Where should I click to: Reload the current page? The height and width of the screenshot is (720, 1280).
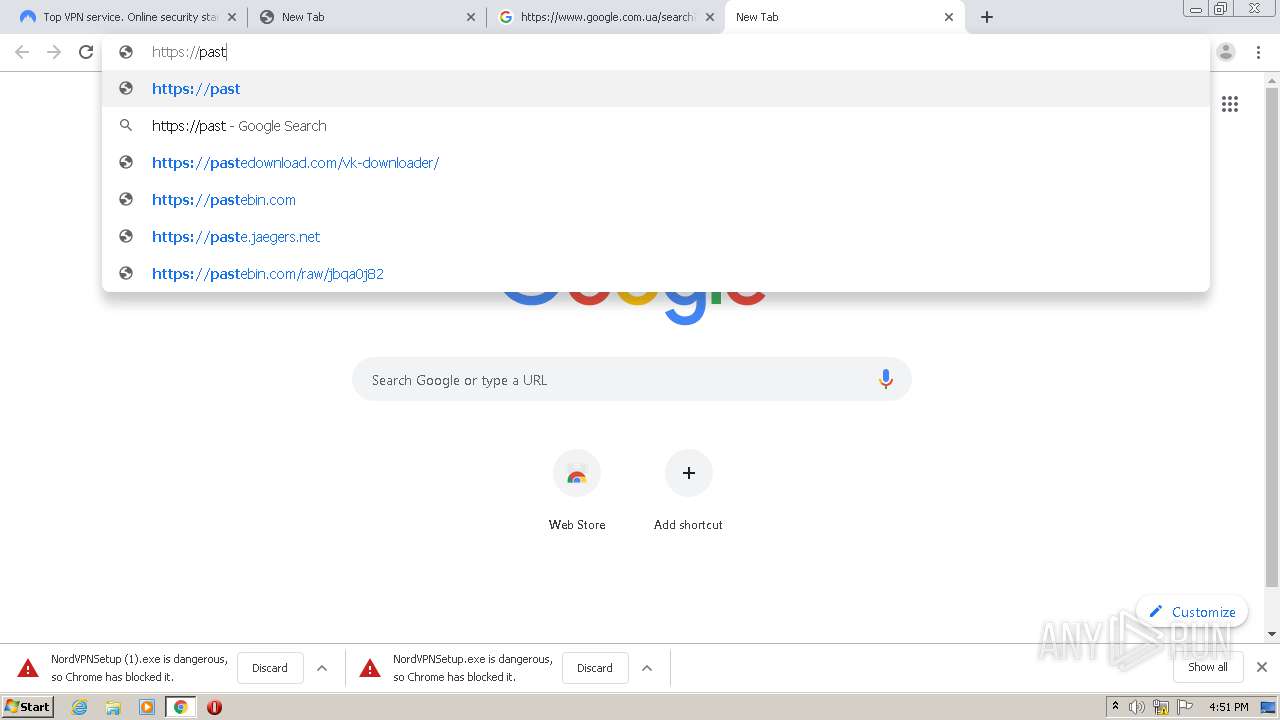point(86,52)
